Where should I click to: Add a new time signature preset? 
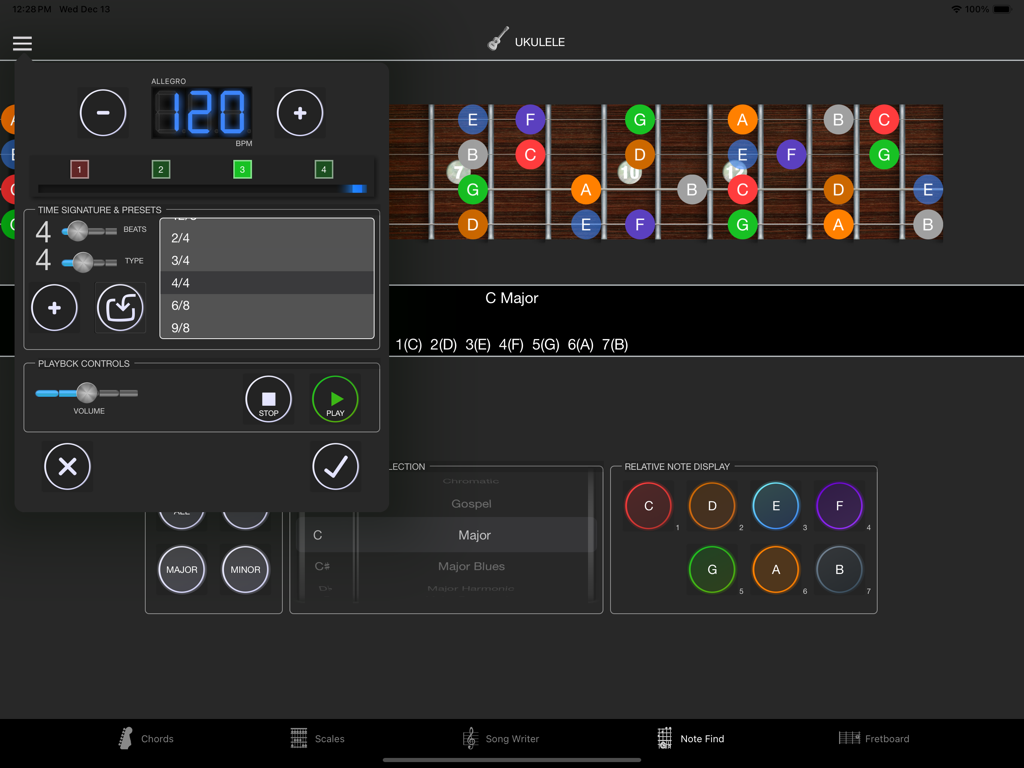[x=54, y=307]
